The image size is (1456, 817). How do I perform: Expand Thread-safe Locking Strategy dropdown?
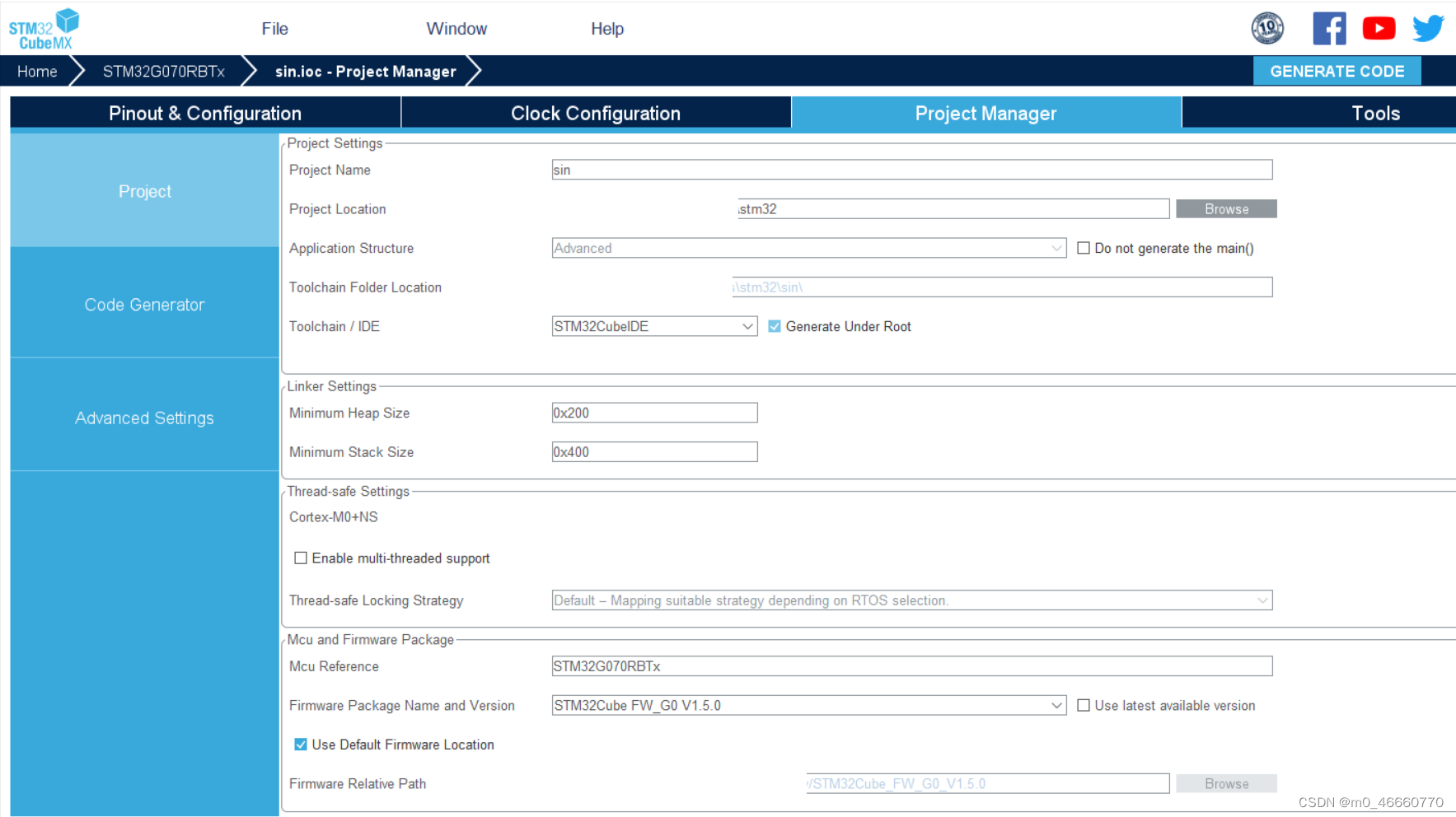912,600
